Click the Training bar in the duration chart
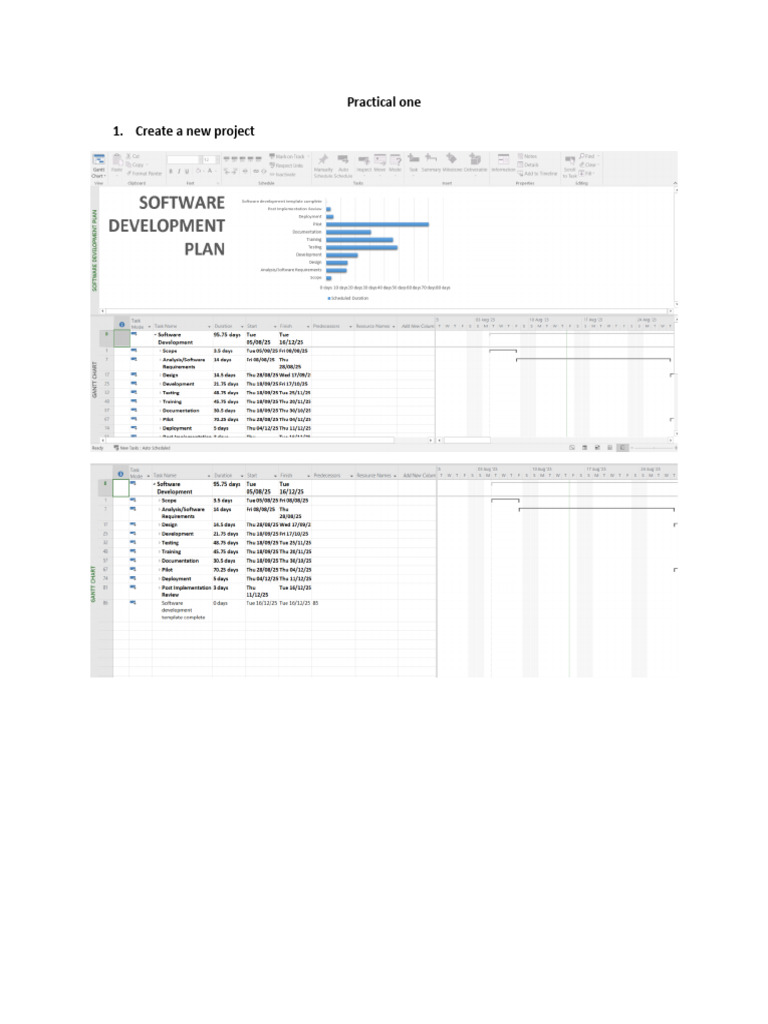The image size is (768, 1024). [x=360, y=240]
